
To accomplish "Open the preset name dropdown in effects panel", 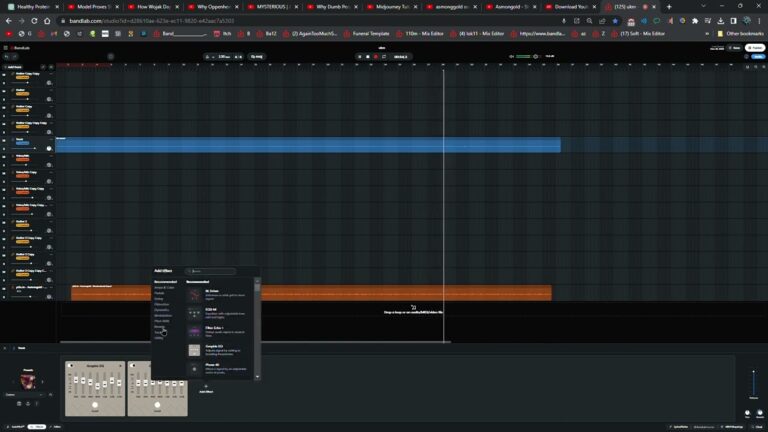I will point(24,395).
